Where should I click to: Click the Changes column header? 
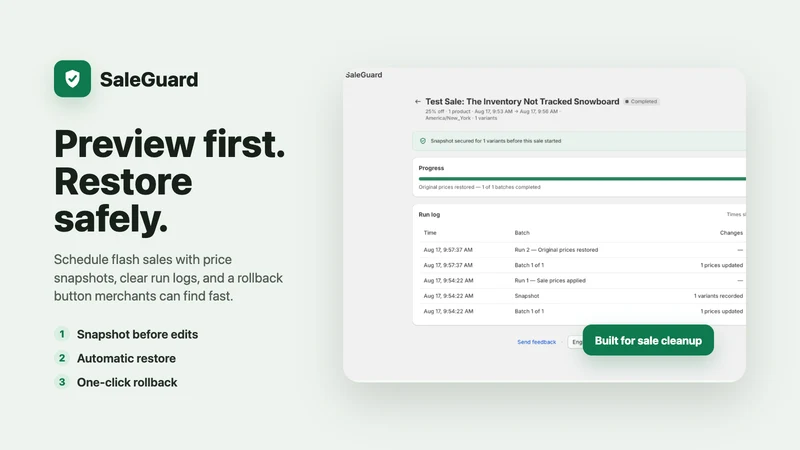pyautogui.click(x=731, y=233)
